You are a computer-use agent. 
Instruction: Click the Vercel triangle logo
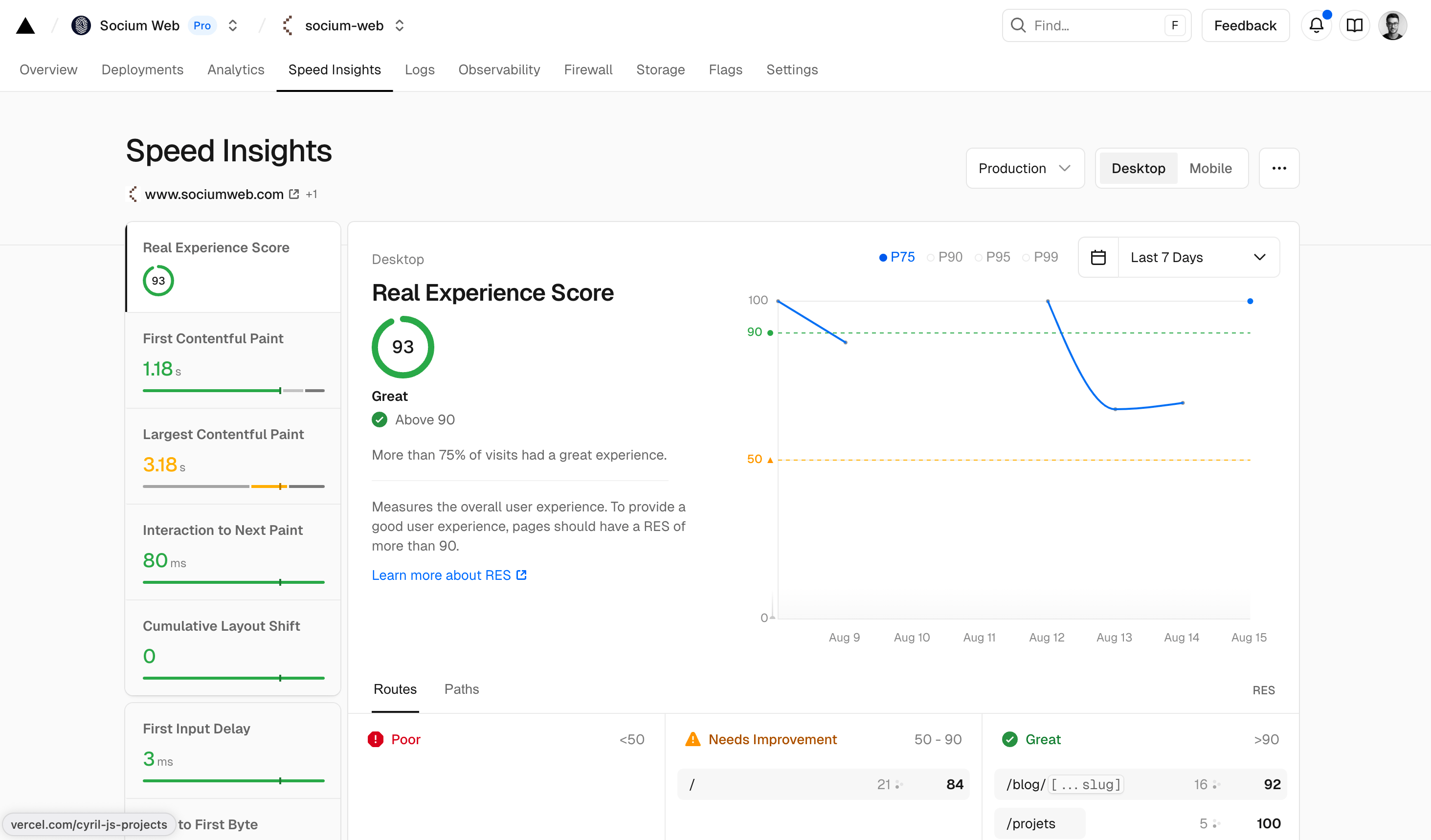25,25
